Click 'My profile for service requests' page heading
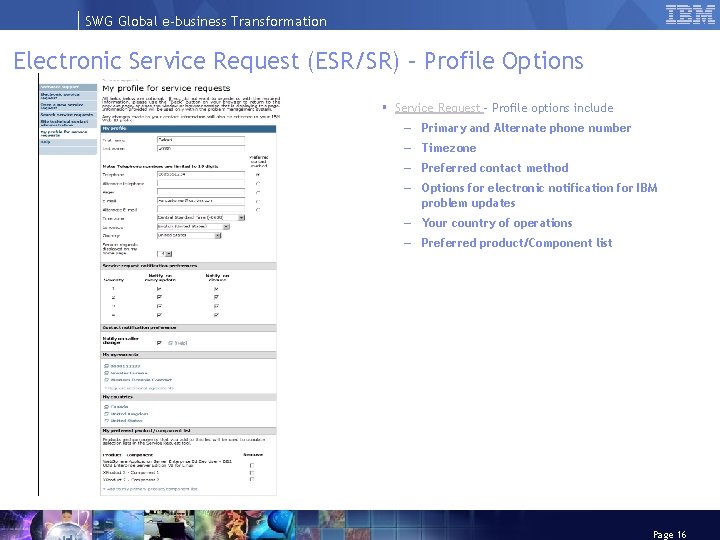 (x=166, y=88)
